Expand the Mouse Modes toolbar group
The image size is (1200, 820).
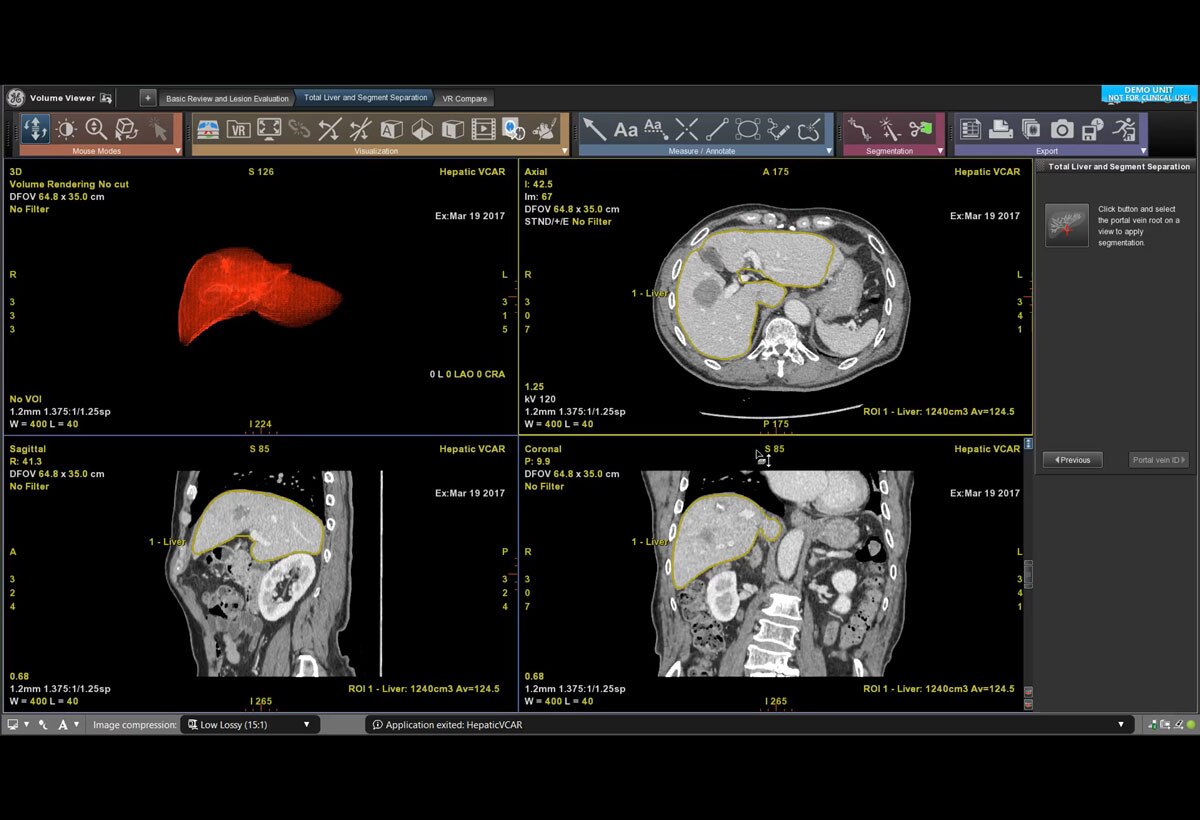point(178,151)
